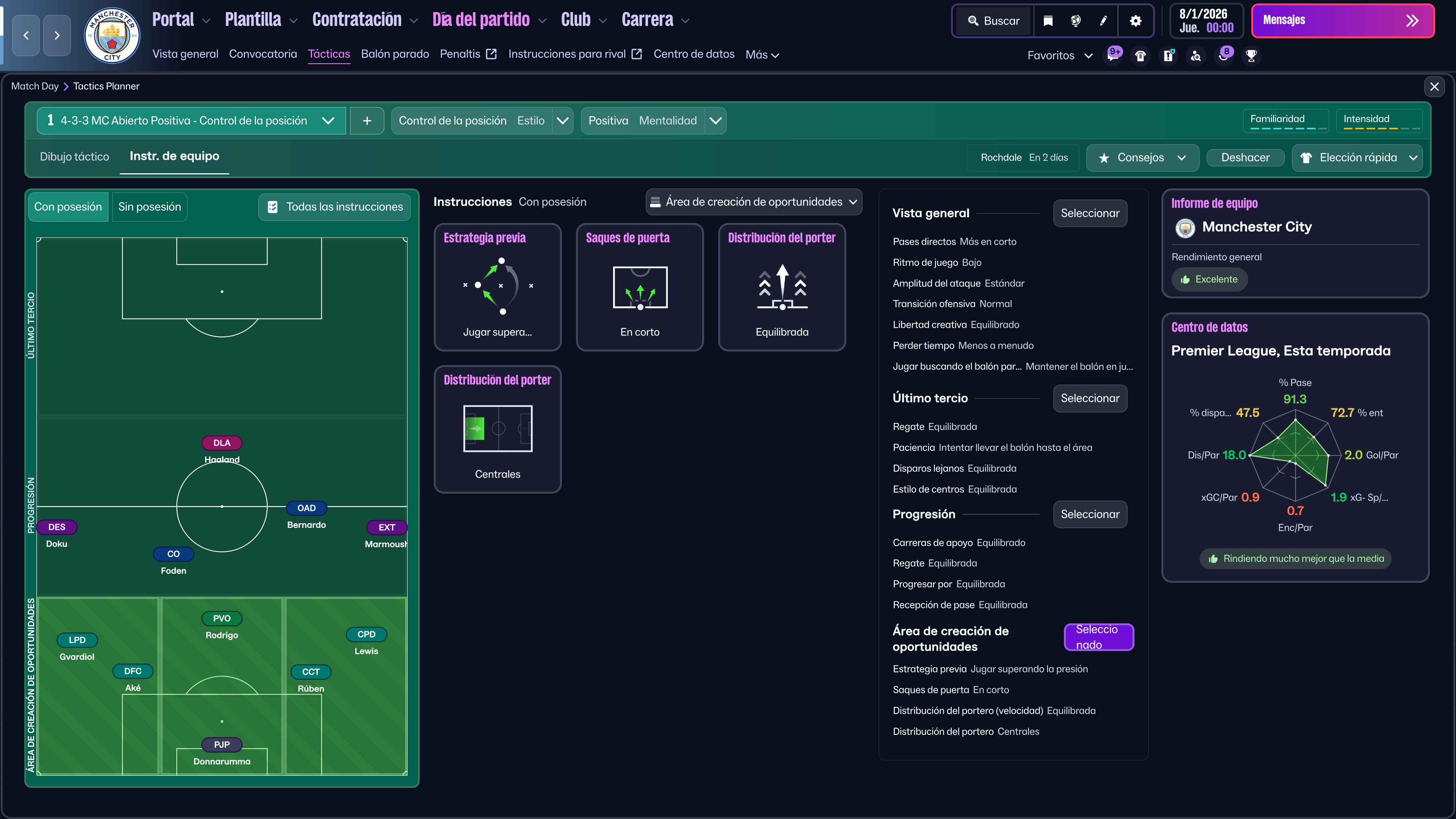Switch to Sin posesión toggle
The height and width of the screenshot is (819, 1456).
[x=149, y=207]
